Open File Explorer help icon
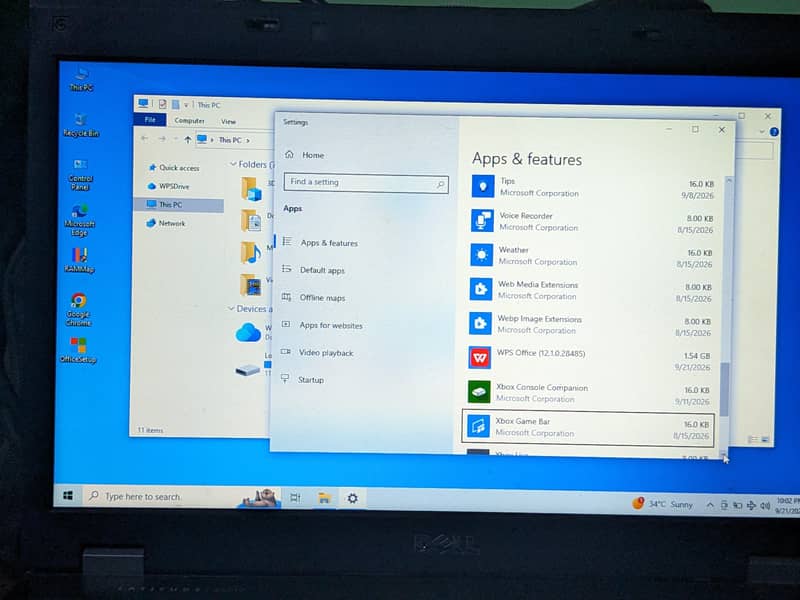The height and width of the screenshot is (600, 800). (x=774, y=132)
